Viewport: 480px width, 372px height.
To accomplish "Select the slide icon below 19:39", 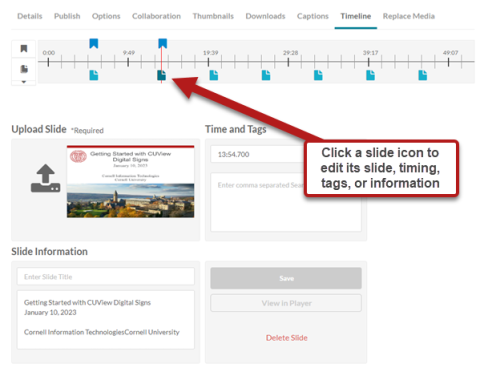I will coord(214,75).
